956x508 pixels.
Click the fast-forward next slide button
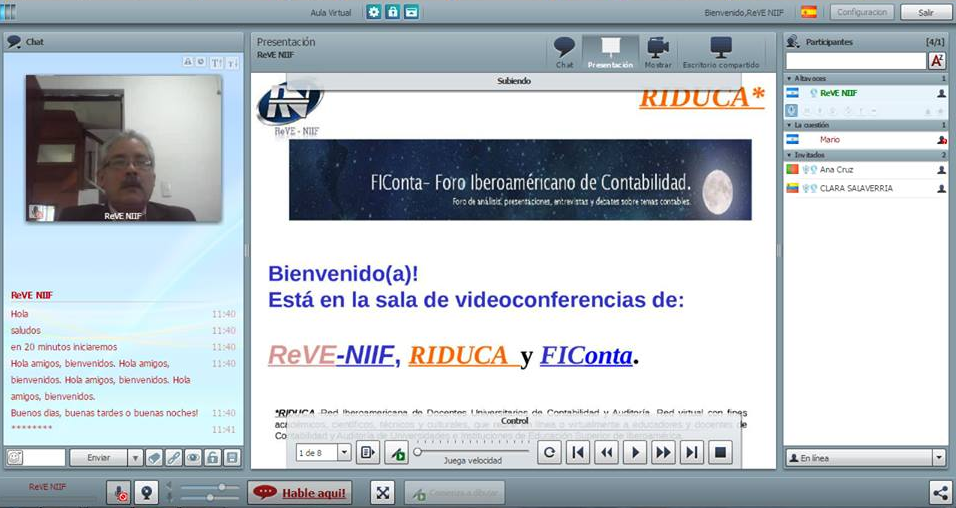click(x=663, y=453)
